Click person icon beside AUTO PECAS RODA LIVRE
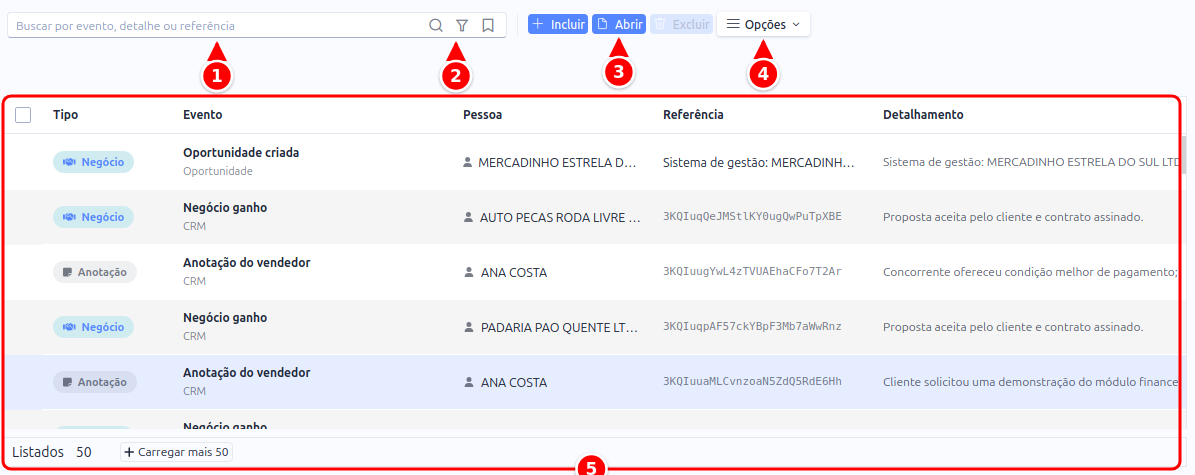 pos(468,217)
